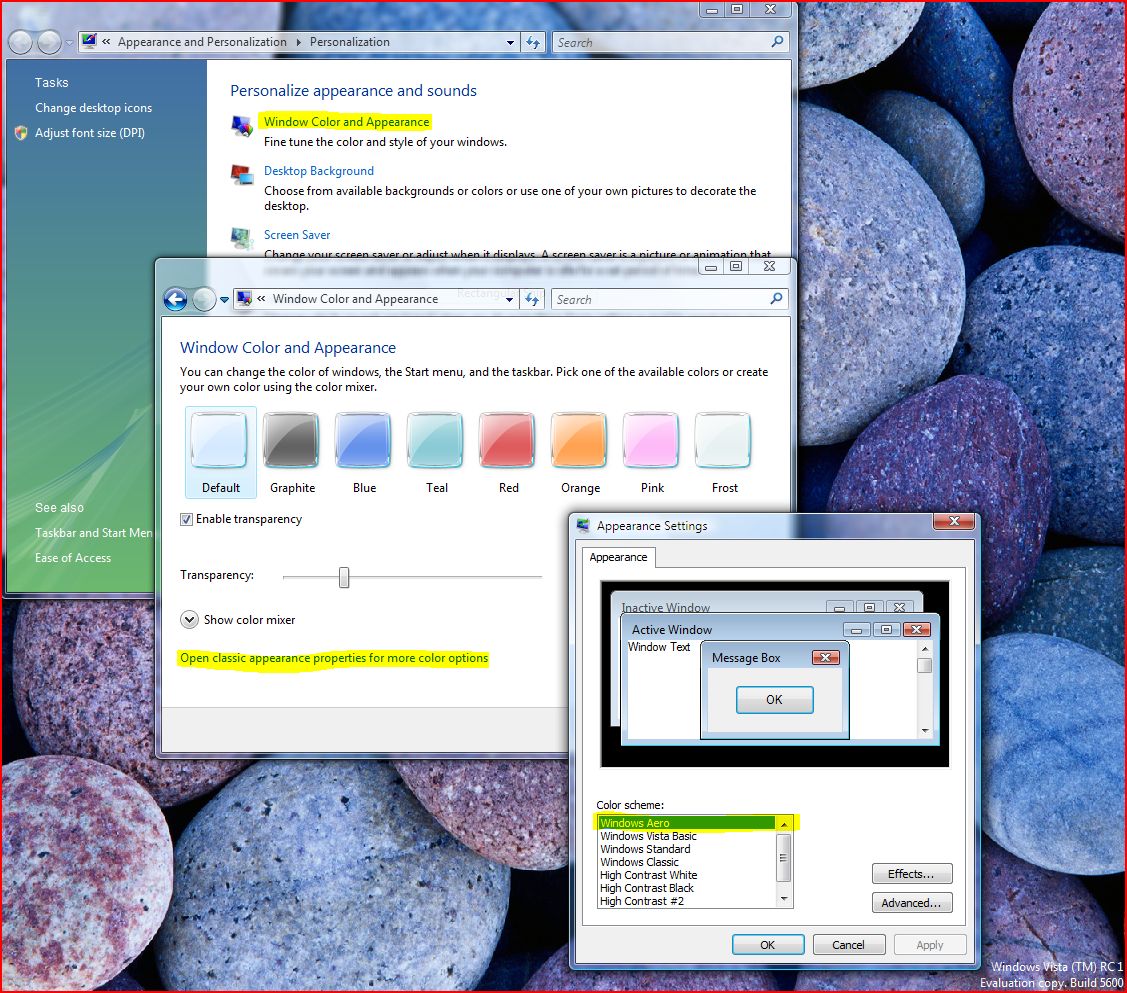Screen dimensions: 1127x993
Task: Select Windows Classic color scheme
Action: (x=686, y=862)
